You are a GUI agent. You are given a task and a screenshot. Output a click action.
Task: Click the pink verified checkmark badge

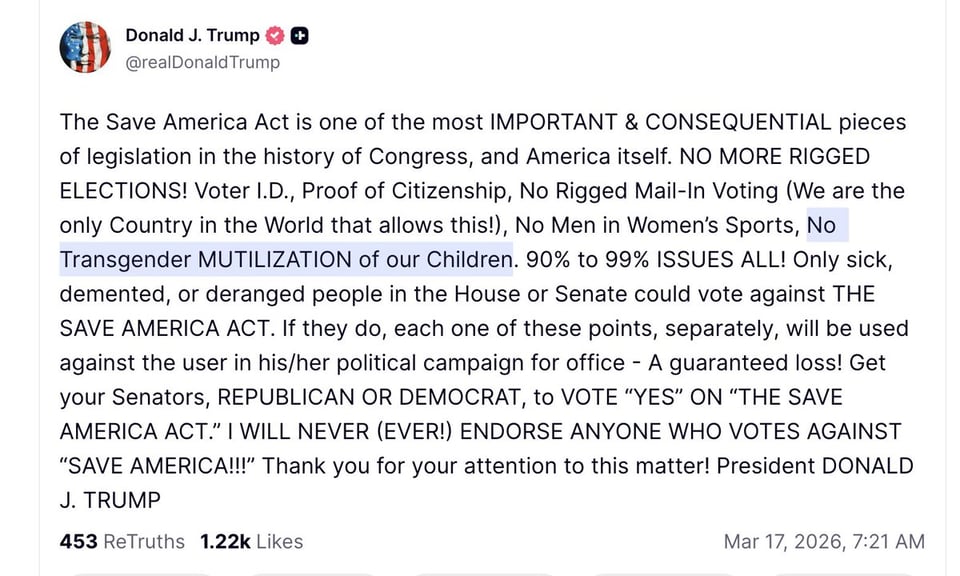[x=275, y=34]
